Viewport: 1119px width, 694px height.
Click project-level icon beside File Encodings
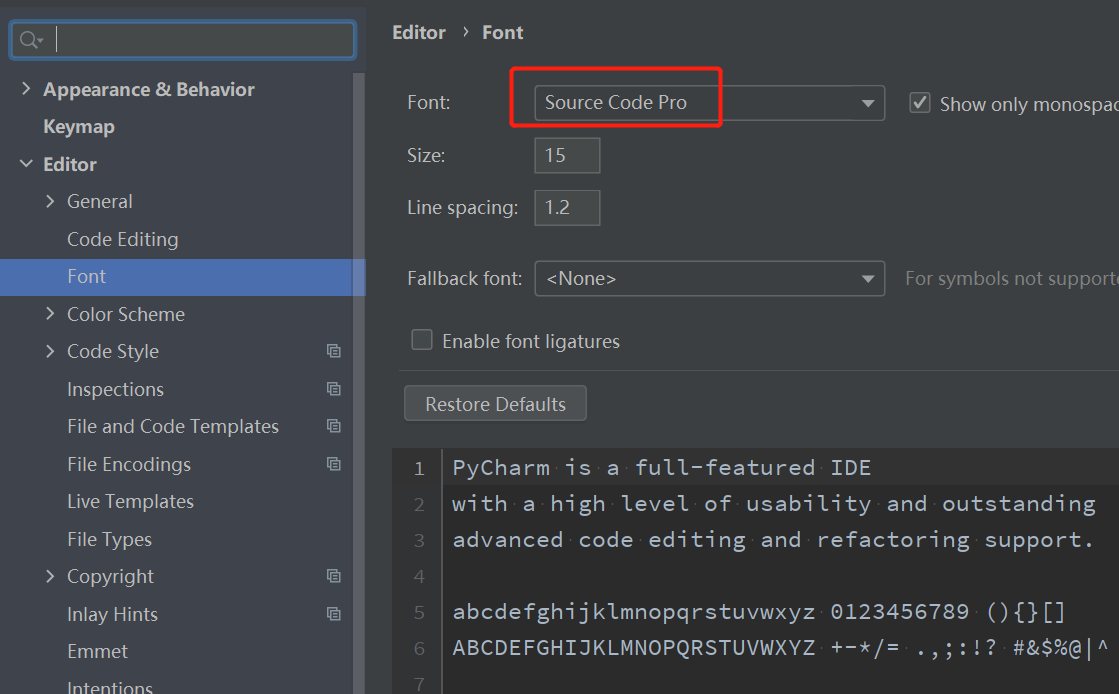(334, 464)
